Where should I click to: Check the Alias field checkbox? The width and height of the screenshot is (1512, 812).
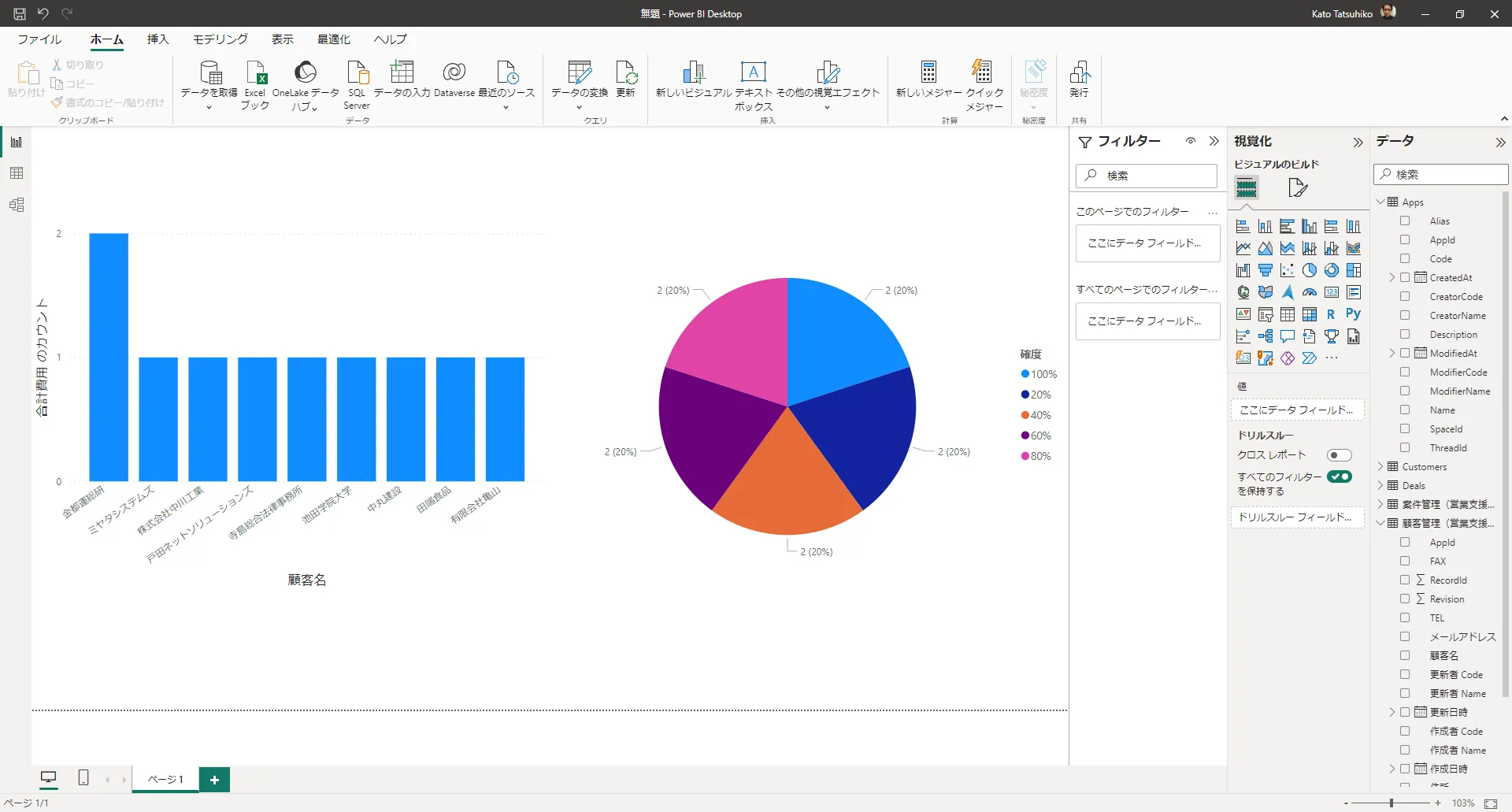(x=1406, y=221)
